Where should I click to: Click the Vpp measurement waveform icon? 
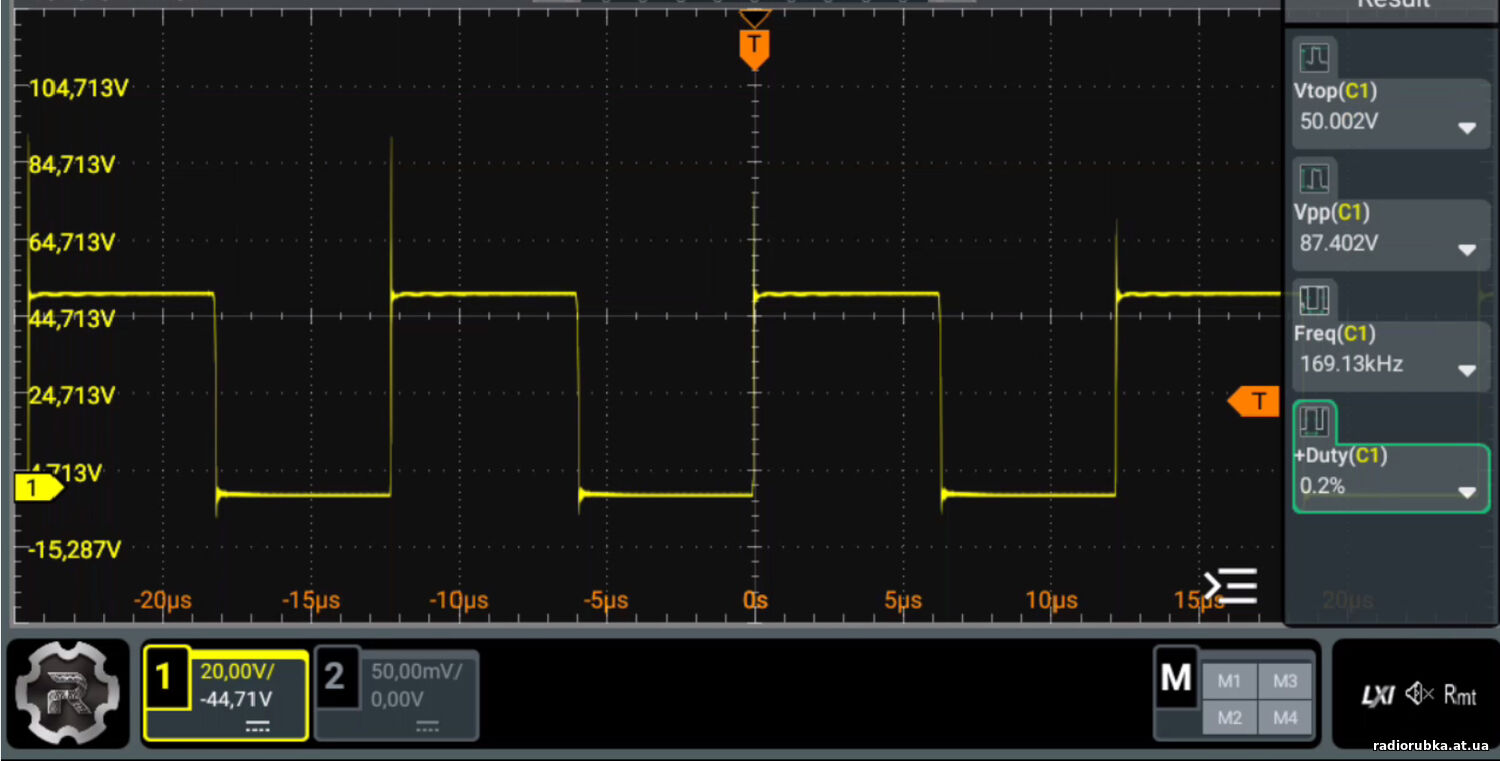click(x=1314, y=178)
